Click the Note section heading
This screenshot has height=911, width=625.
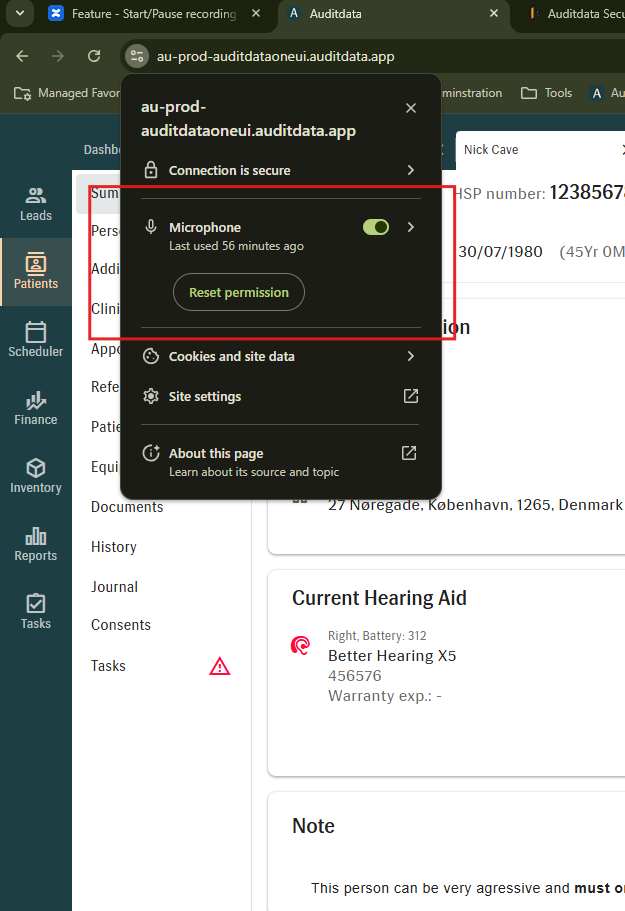point(314,826)
